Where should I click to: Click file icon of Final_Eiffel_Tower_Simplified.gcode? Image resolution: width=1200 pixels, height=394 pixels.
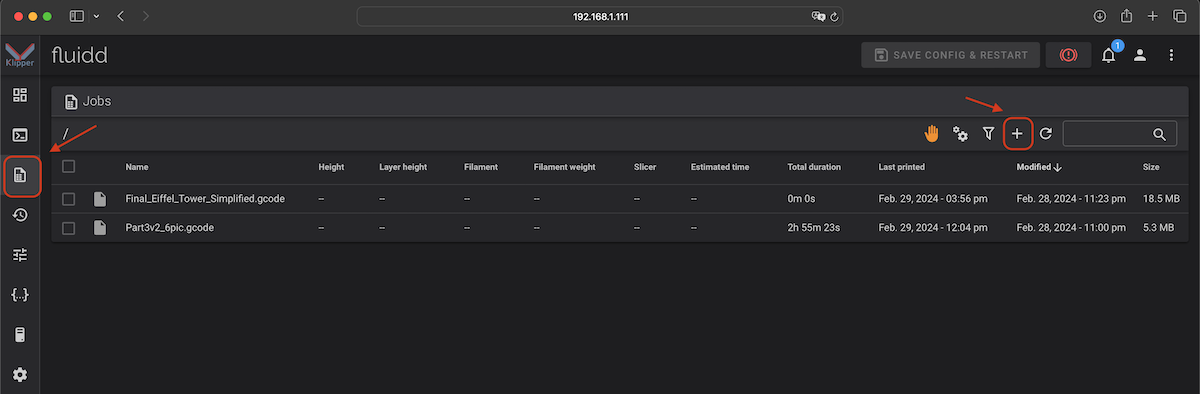(x=99, y=199)
